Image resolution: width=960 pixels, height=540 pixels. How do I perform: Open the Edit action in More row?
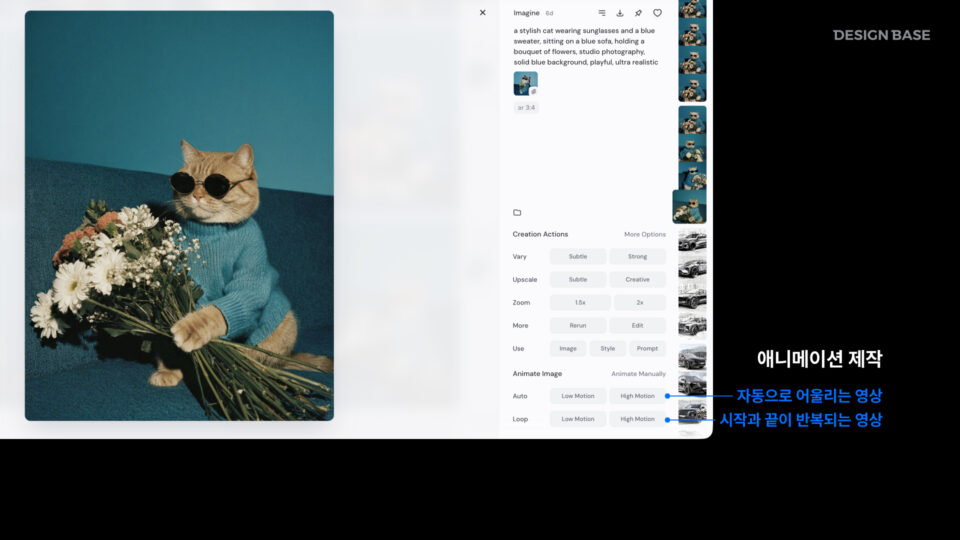coord(637,325)
